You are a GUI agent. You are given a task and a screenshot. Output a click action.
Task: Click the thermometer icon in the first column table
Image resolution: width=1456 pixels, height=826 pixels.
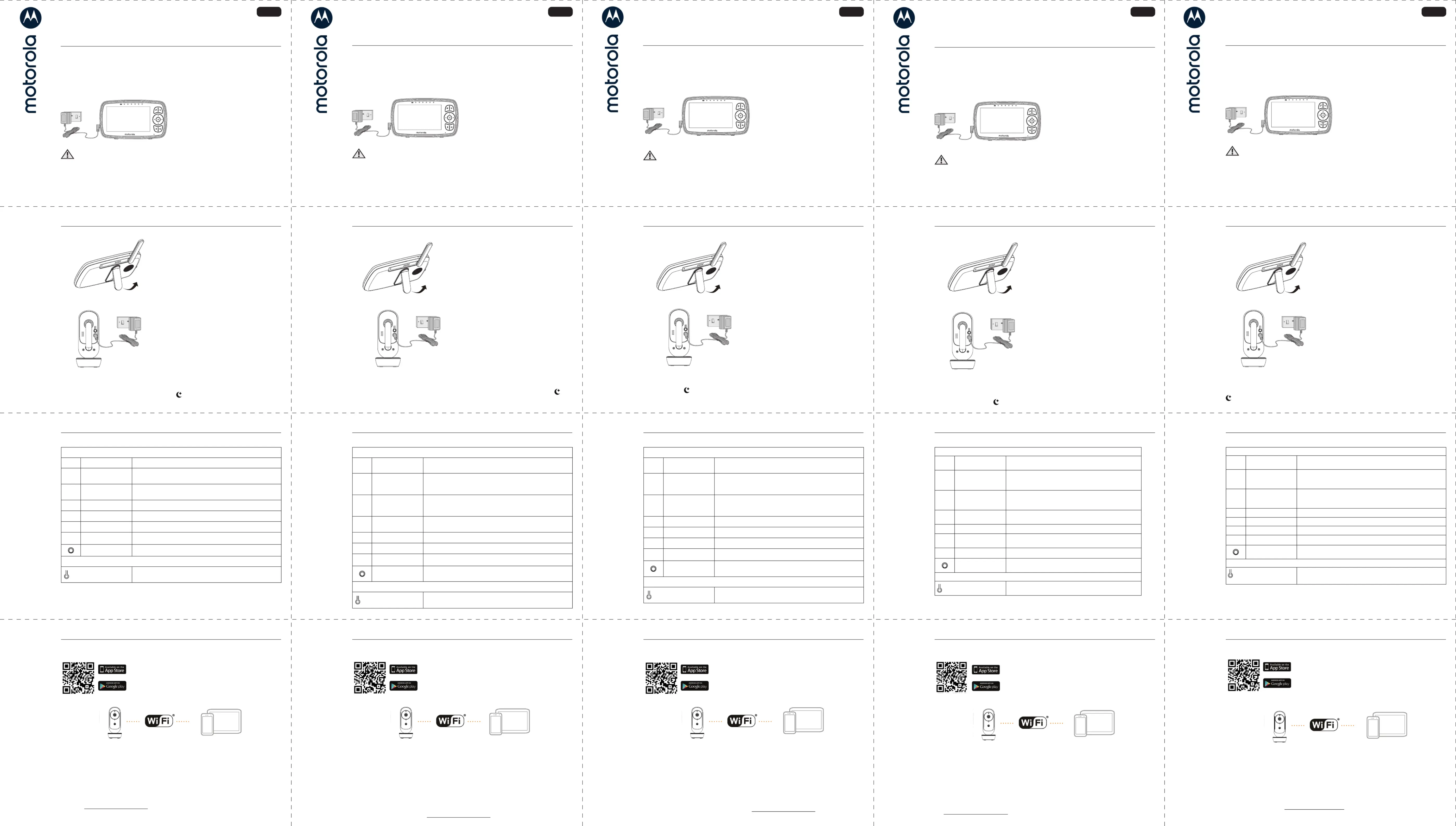point(66,575)
